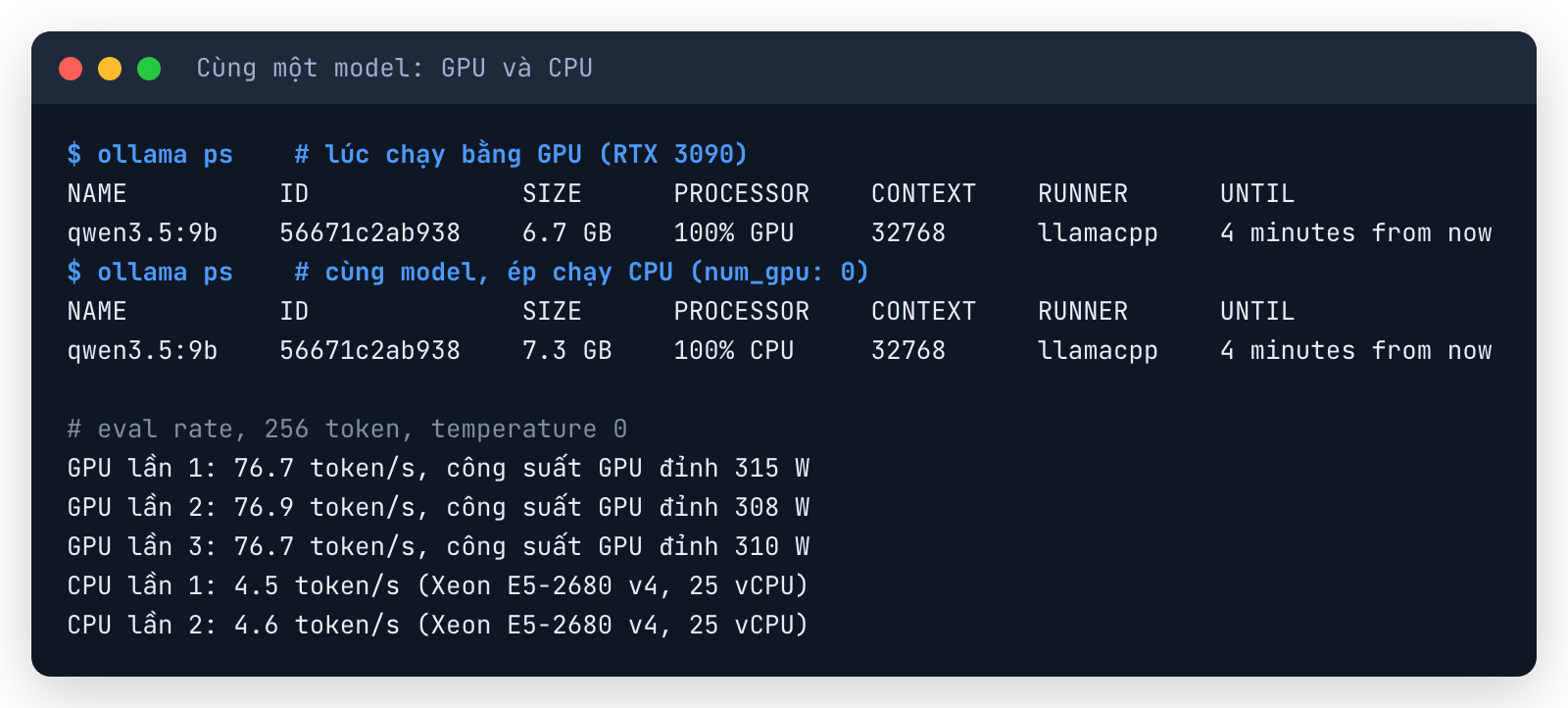Click the PROCESSOR header above "100% GPU"

click(742, 193)
